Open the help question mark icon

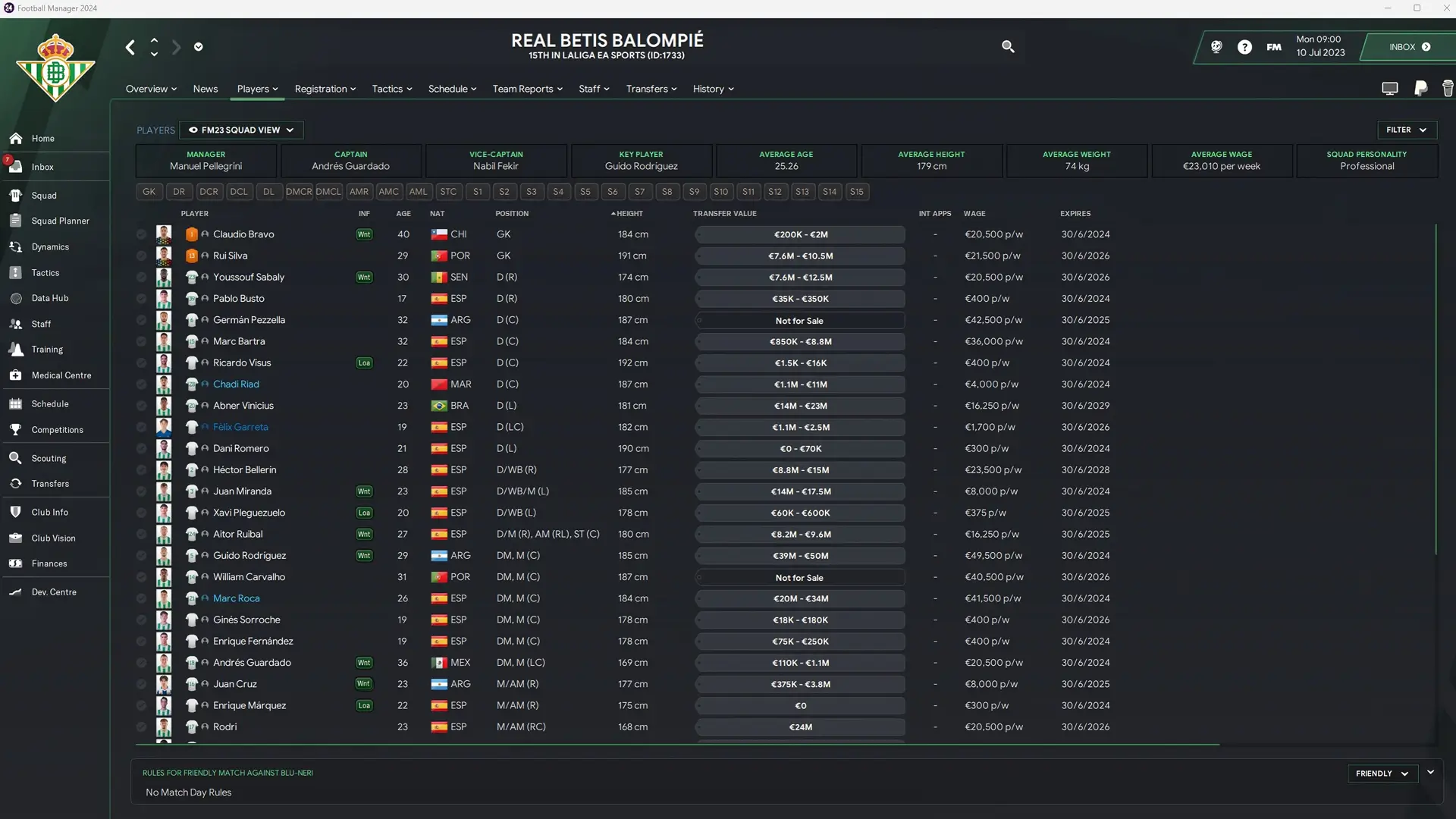[x=1244, y=47]
